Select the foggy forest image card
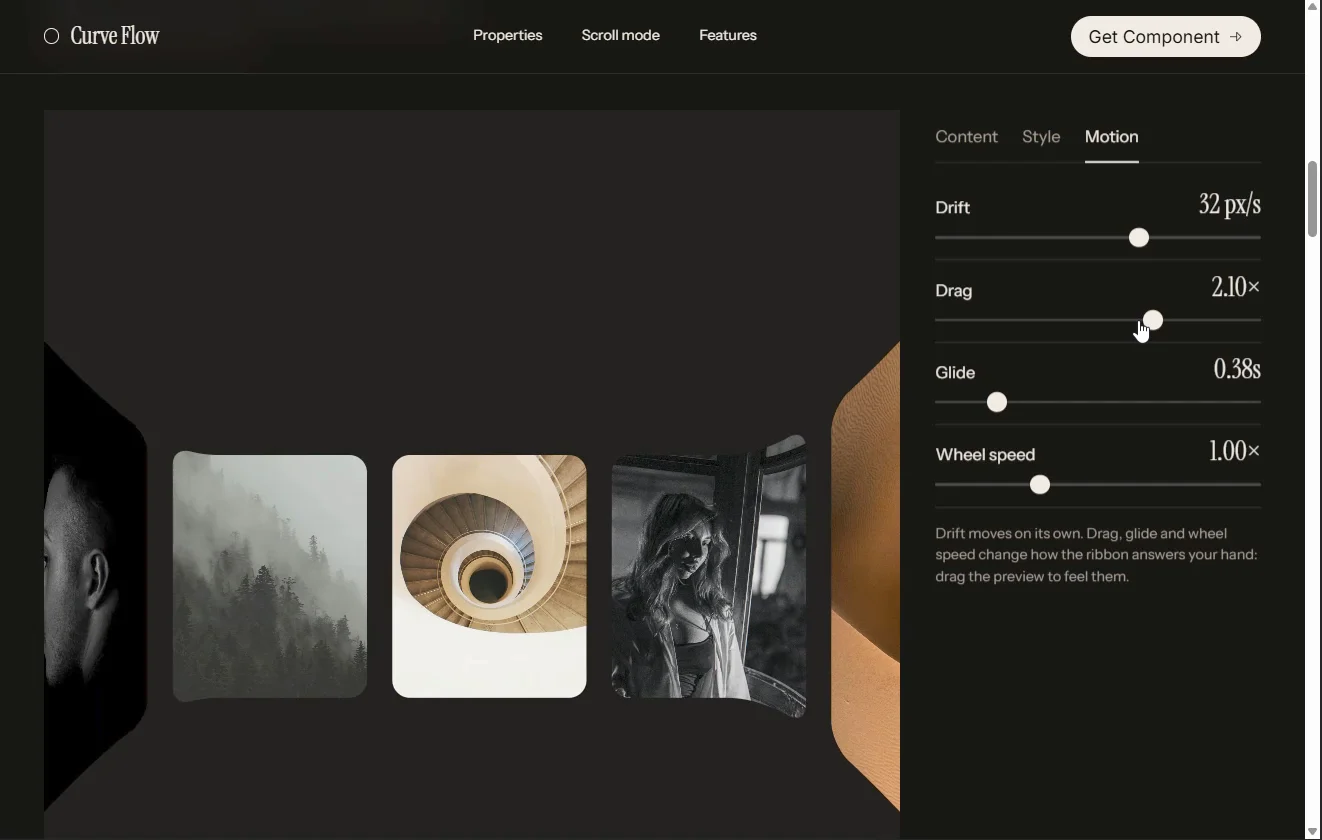 (x=270, y=576)
